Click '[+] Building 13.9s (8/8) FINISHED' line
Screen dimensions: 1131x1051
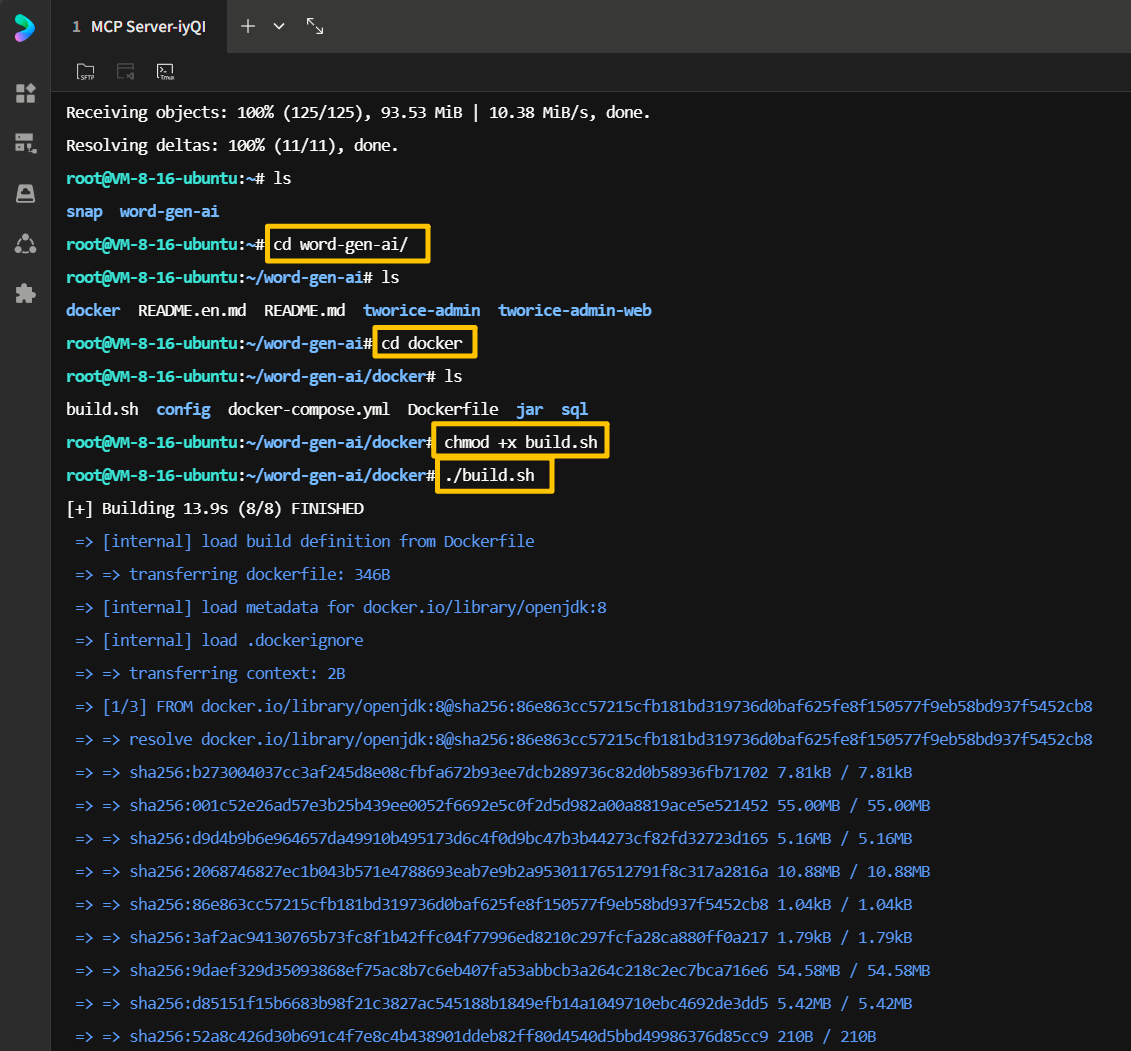(214, 509)
